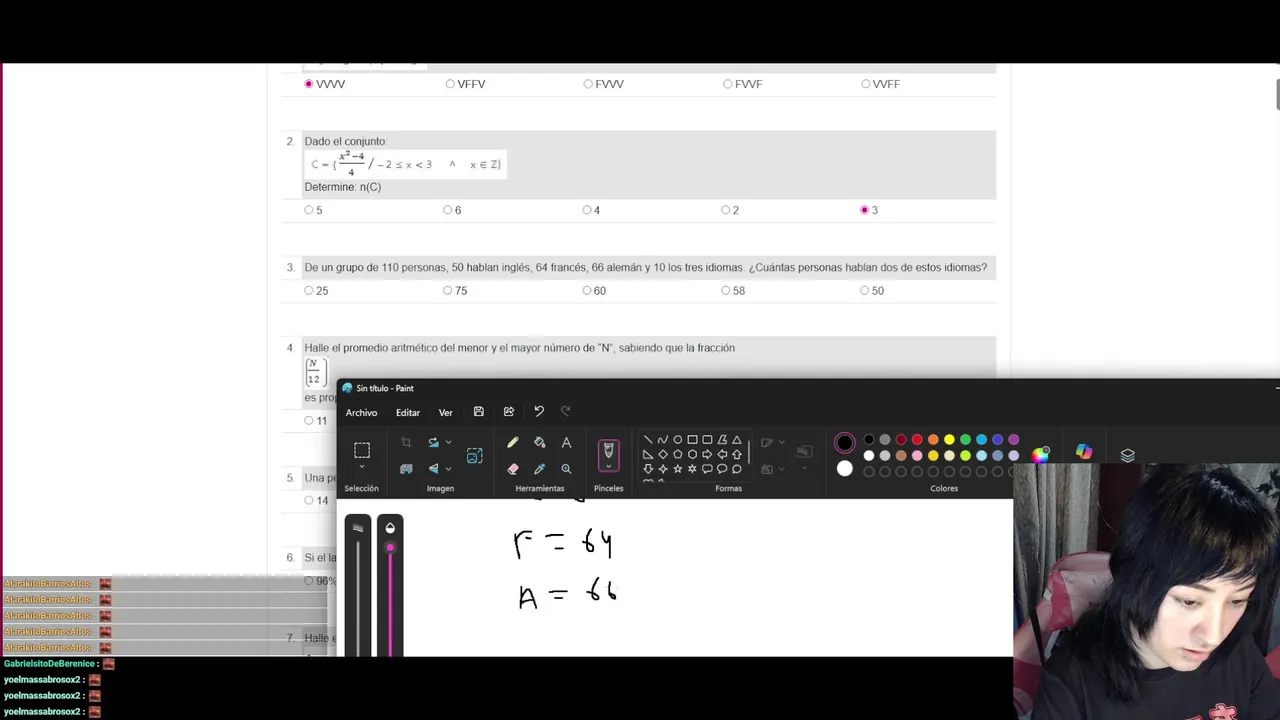The height and width of the screenshot is (720, 1280).
Task: Click the Paint brush tool icon
Action: click(x=608, y=451)
